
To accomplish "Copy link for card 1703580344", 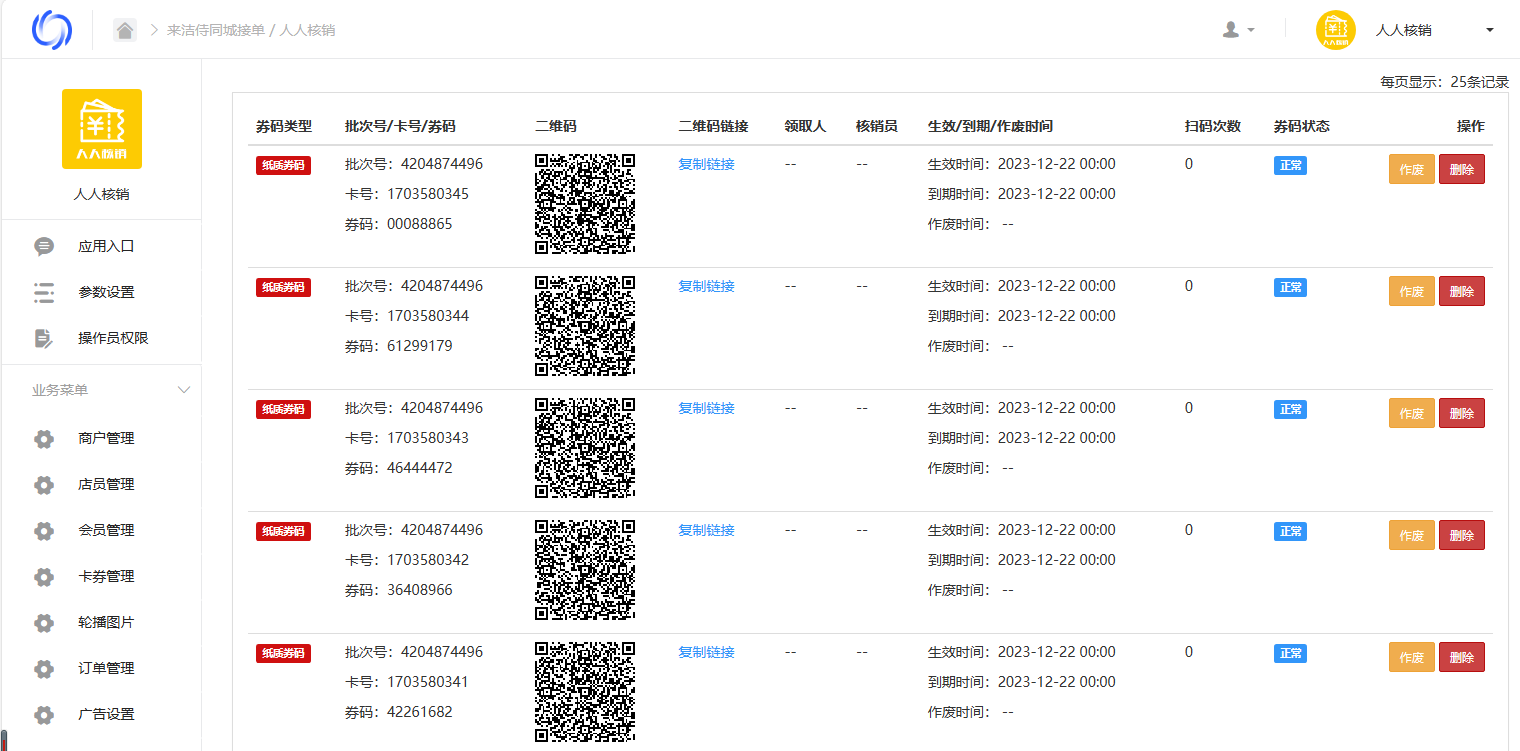I will pos(706,286).
